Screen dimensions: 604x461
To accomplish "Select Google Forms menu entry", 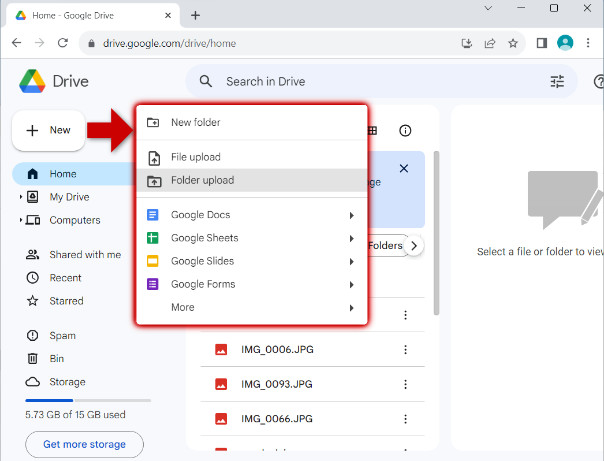I will tap(252, 284).
